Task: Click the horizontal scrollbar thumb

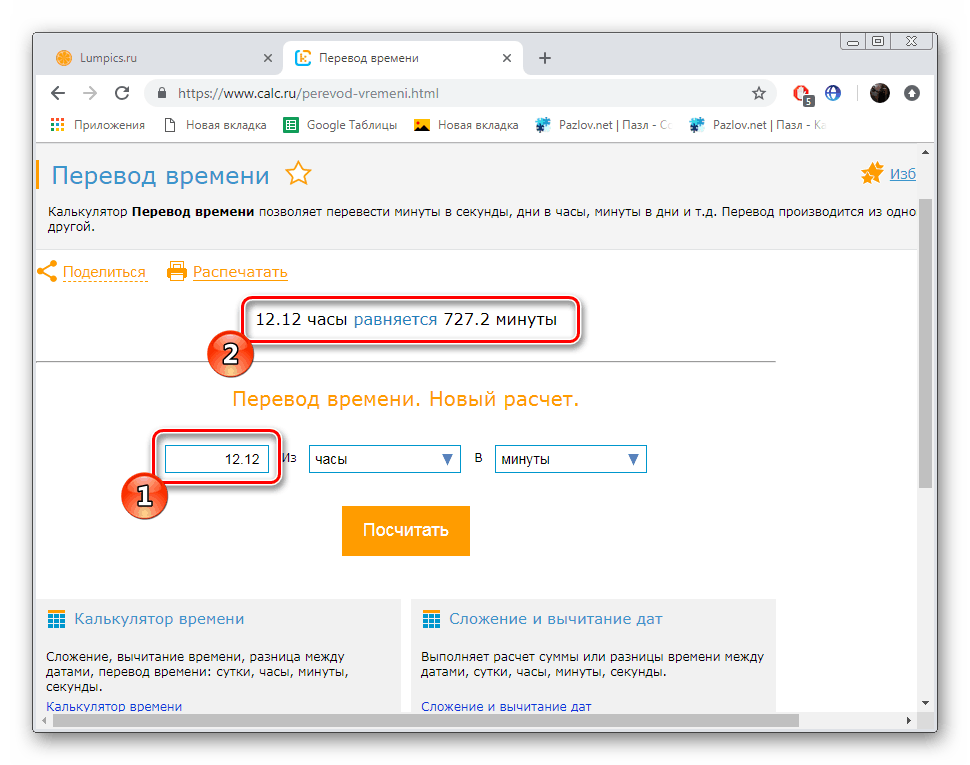Action: pos(426,720)
